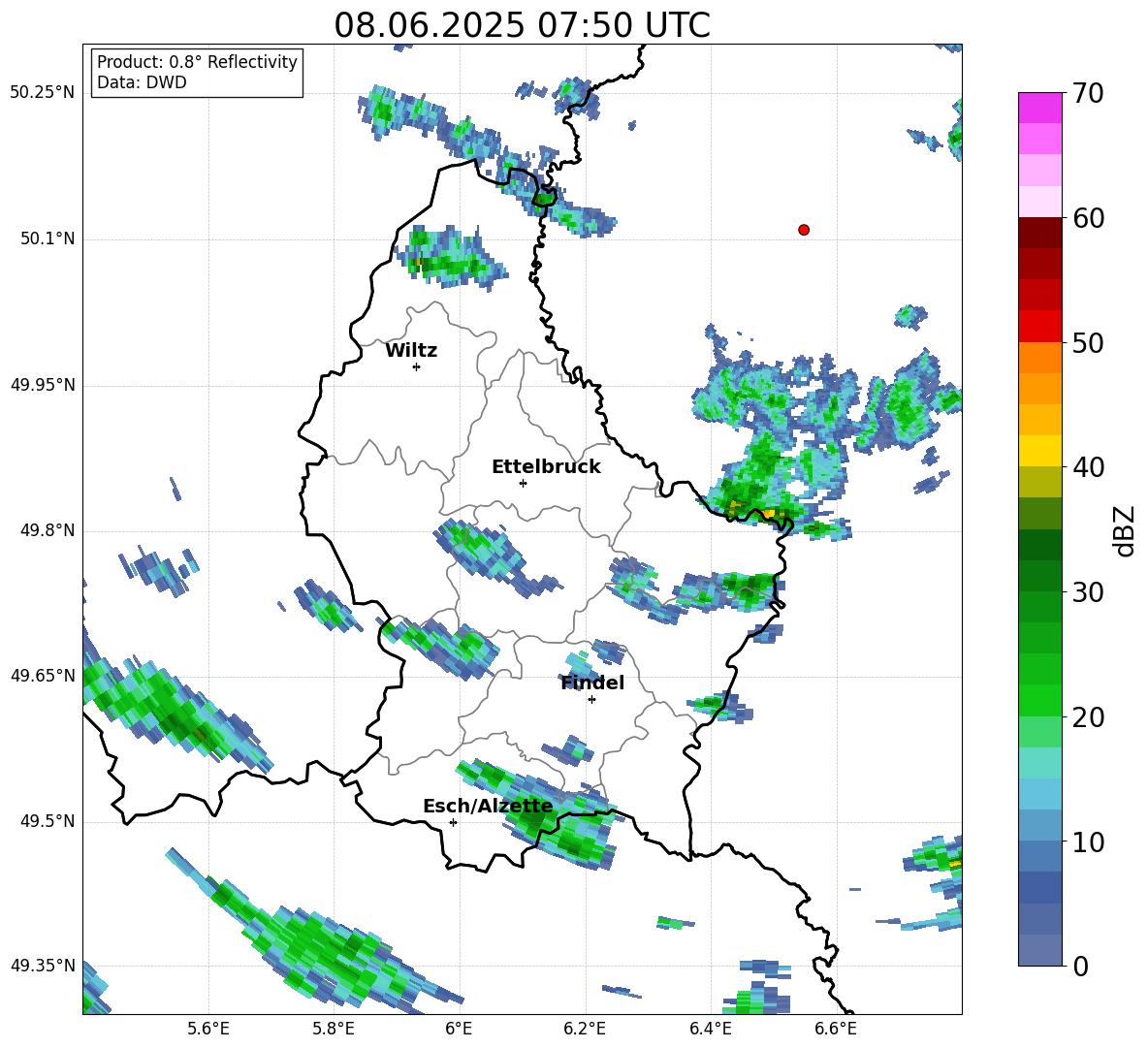The image size is (1148, 1048).
Task: Click the colorbar '60' tick label
Action: 1089,218
